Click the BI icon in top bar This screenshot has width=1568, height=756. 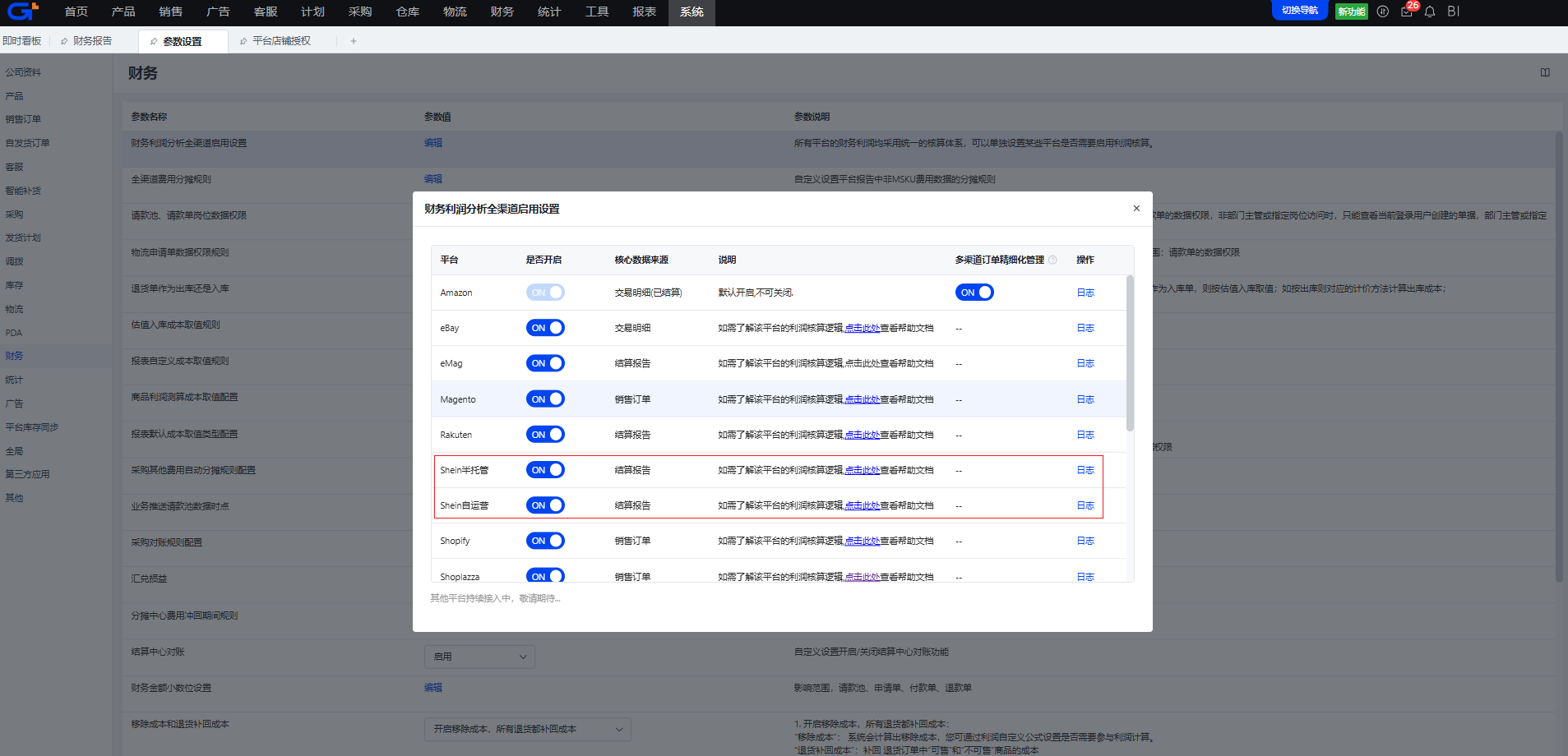coord(1453,12)
